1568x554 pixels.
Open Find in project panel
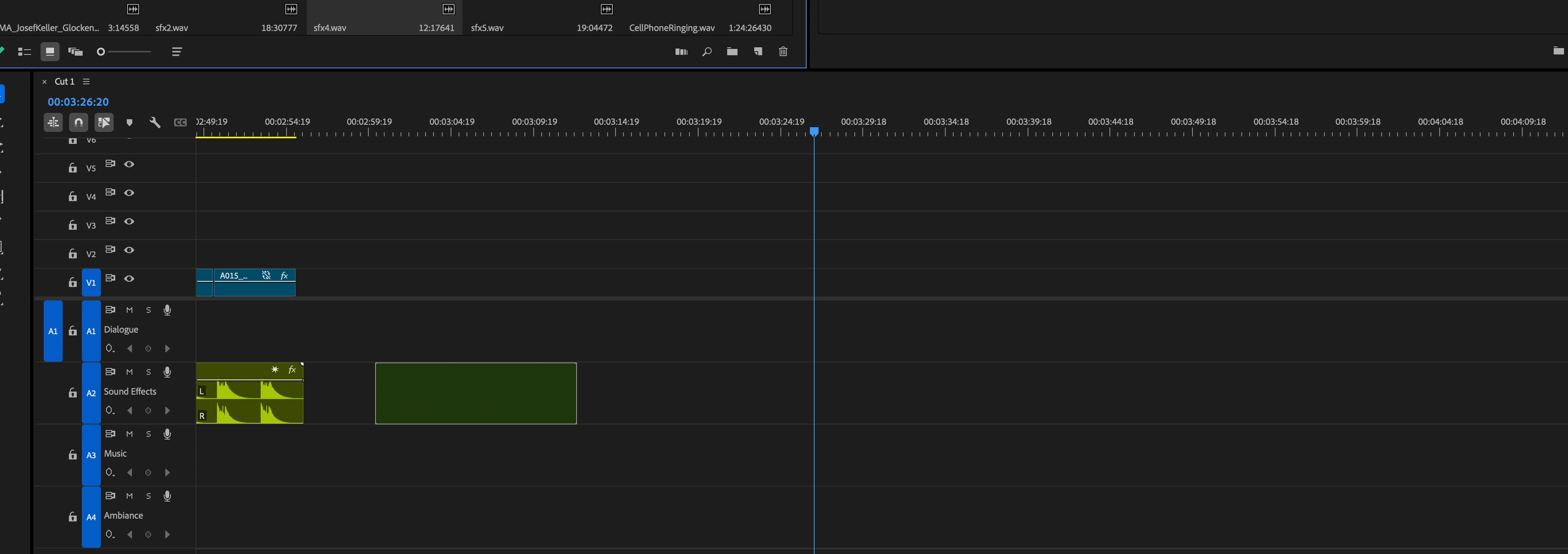[x=707, y=52]
